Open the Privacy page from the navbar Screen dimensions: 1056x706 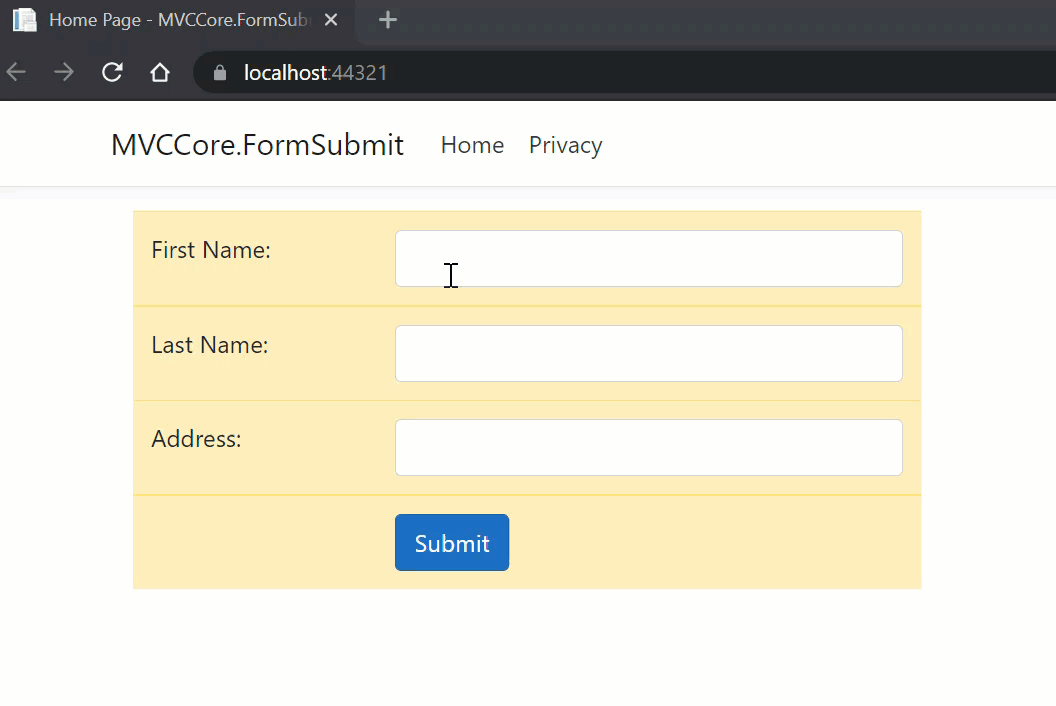coord(565,145)
